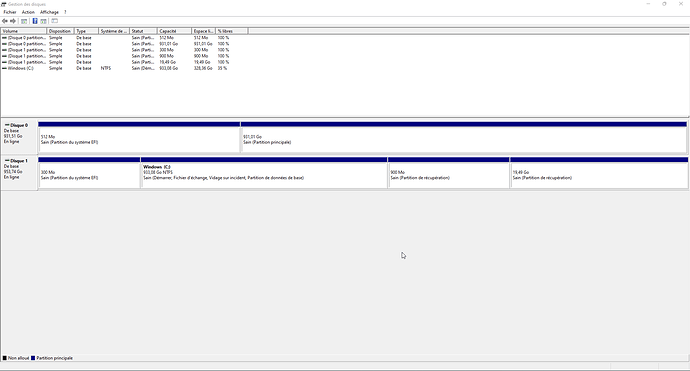
Task: Select the Disque 1 disk label
Action: [x=18, y=161]
